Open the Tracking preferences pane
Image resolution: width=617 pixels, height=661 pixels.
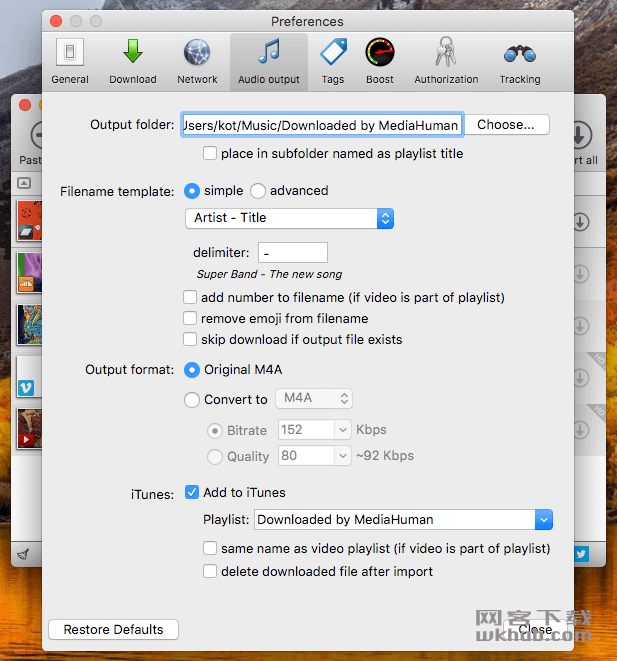tap(520, 62)
